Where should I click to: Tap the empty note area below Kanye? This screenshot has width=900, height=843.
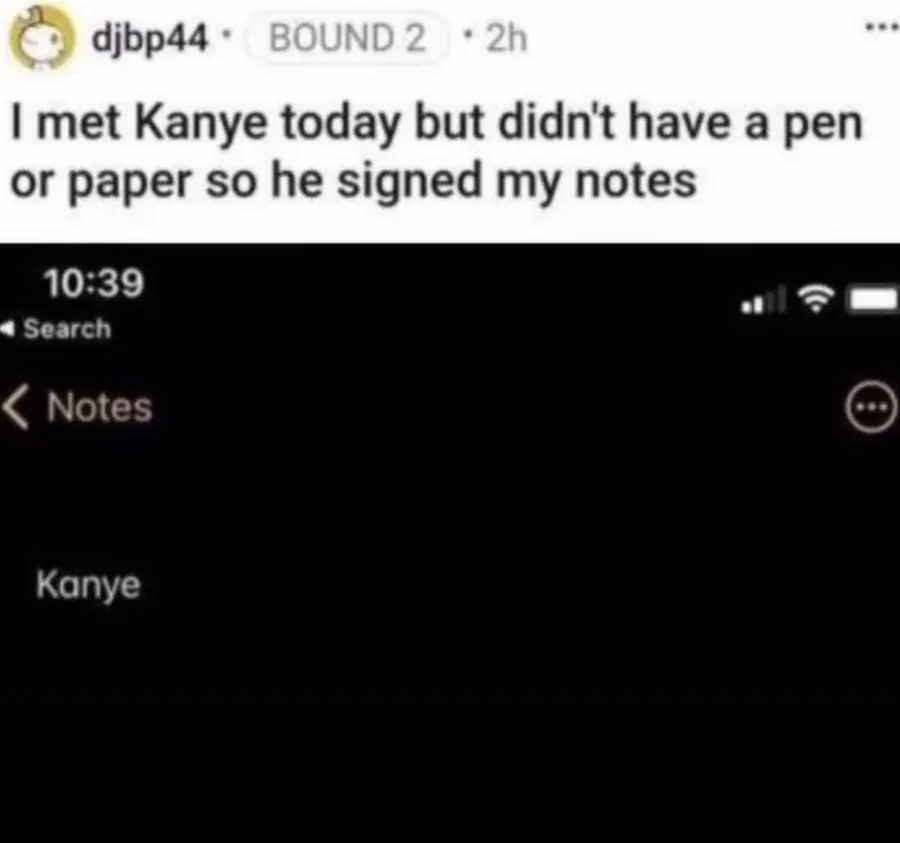point(450,723)
